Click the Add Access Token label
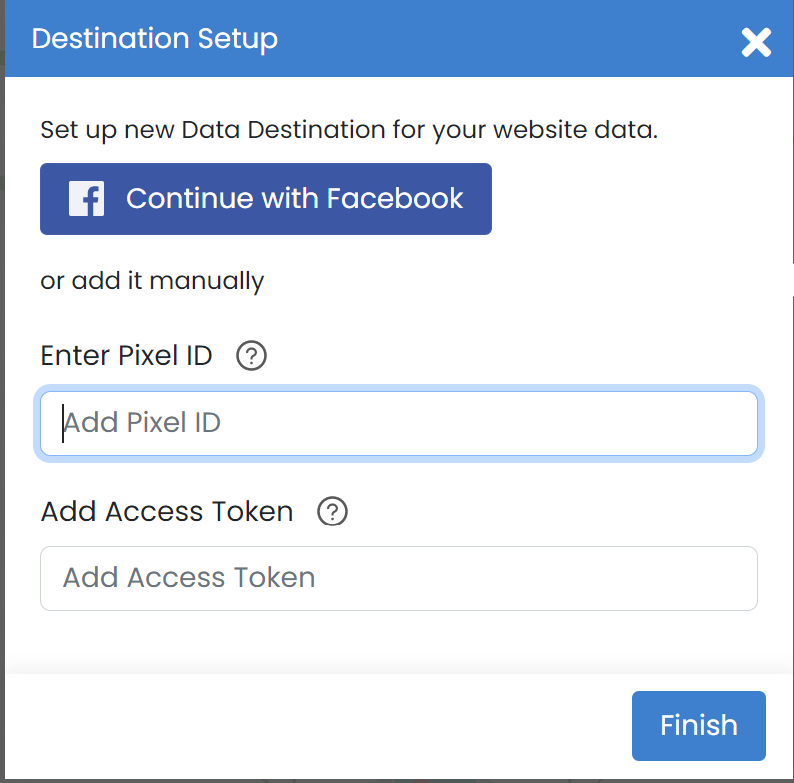The image size is (794, 783). pyautogui.click(x=167, y=511)
